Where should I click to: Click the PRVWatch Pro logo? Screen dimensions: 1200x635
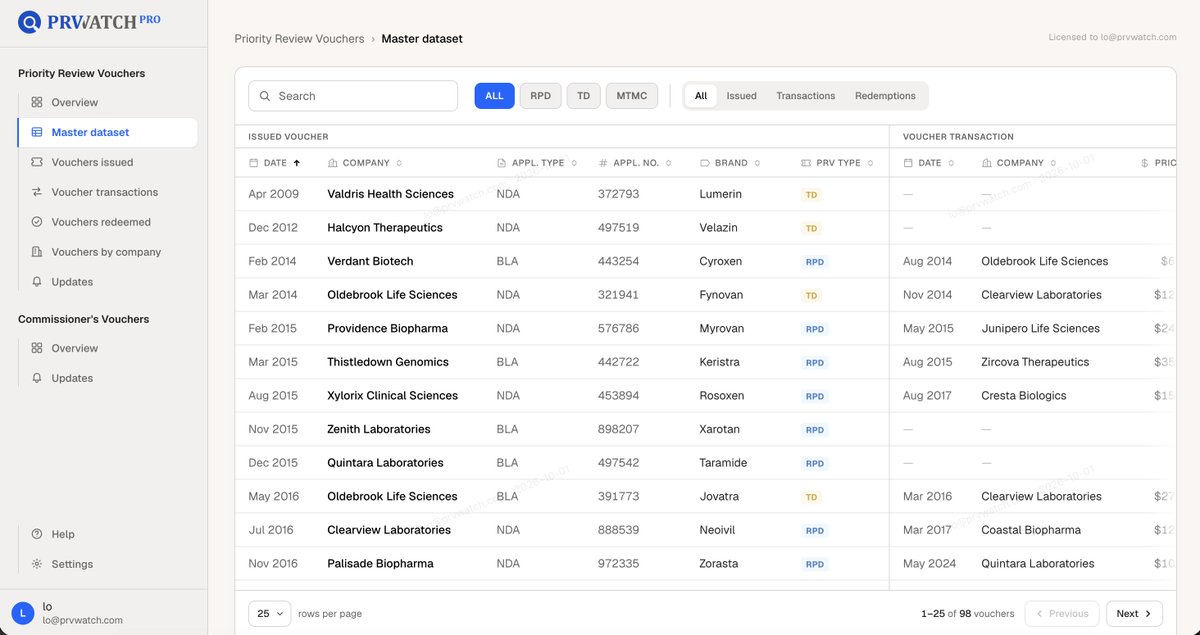[x=90, y=21]
